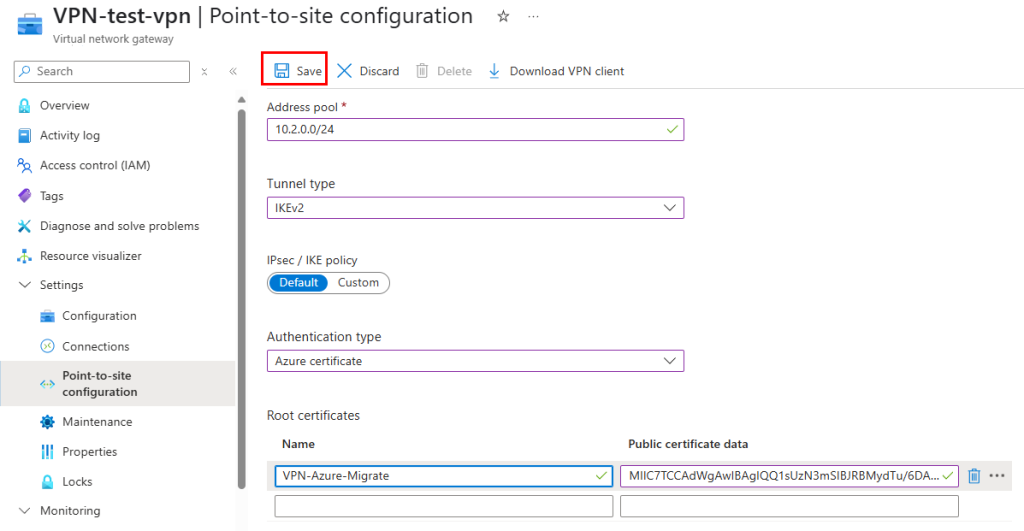Open the Tunnel type dropdown
Image resolution: width=1024 pixels, height=531 pixels.
tap(475, 208)
